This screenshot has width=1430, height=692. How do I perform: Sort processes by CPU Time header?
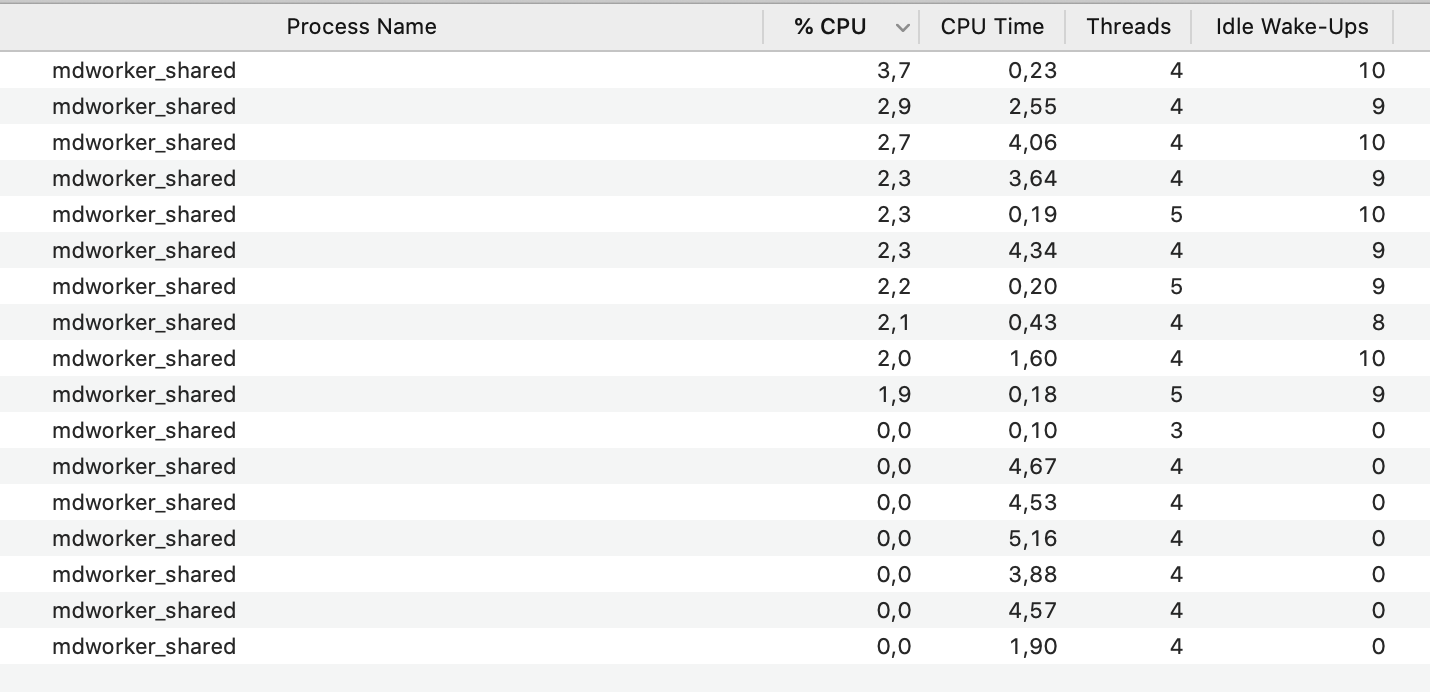coord(991,27)
